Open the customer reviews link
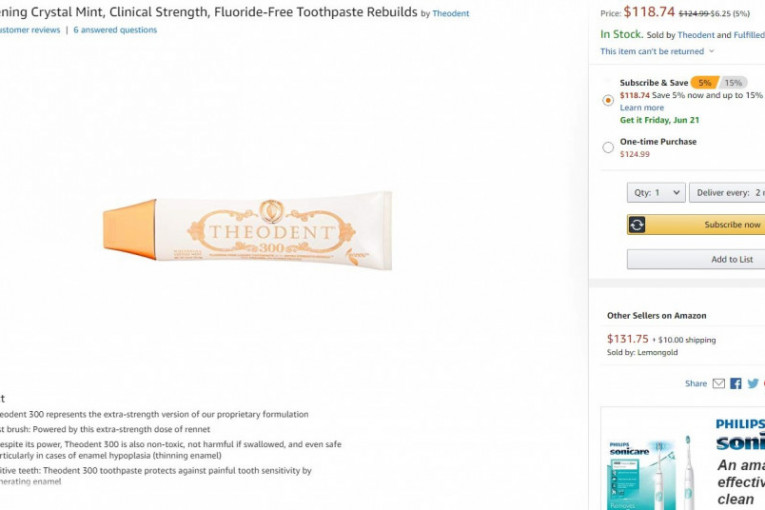The image size is (765, 510). [30, 30]
